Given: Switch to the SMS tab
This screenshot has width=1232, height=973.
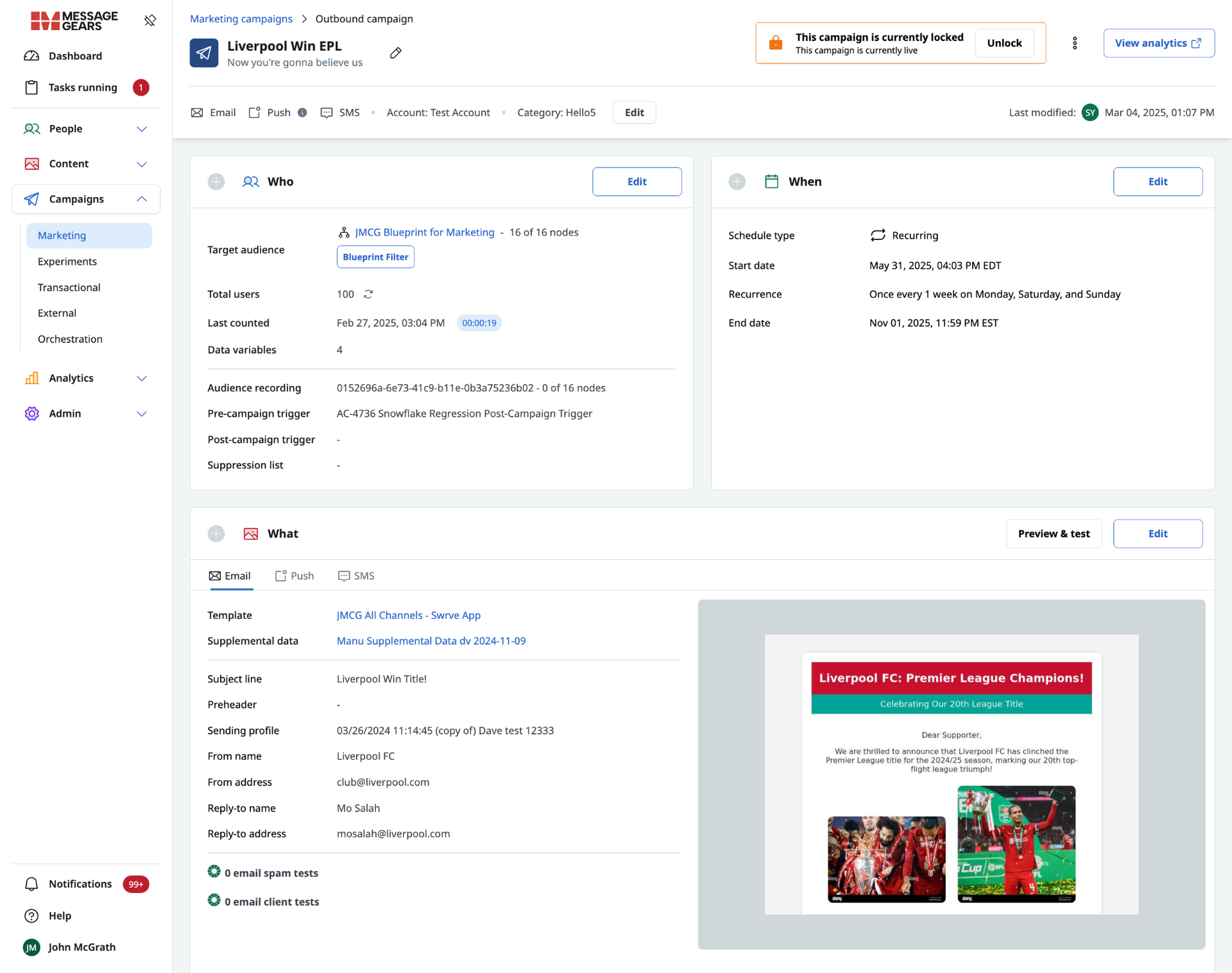Looking at the screenshot, I should tap(356, 576).
